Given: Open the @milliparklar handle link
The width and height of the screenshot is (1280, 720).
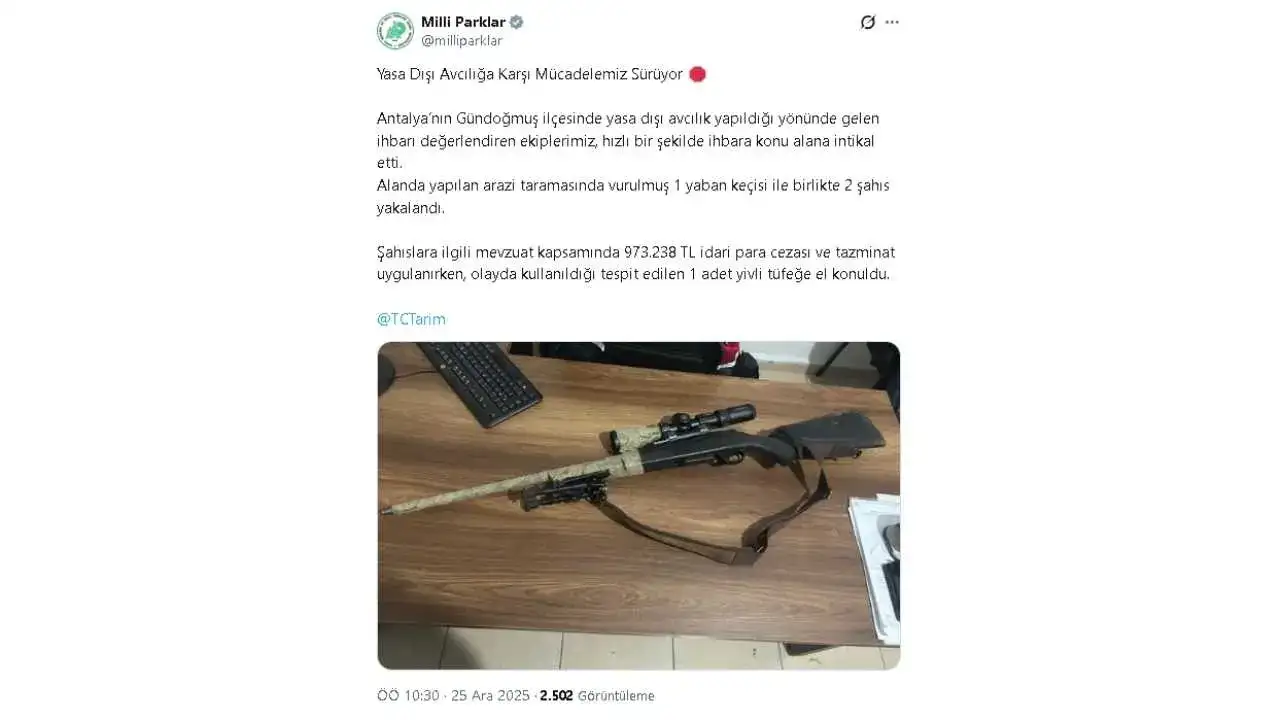Looking at the screenshot, I should (461, 41).
